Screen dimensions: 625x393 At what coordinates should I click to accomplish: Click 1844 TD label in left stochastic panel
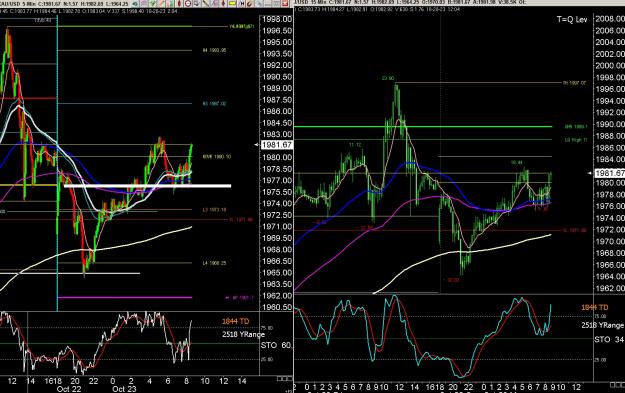(x=235, y=321)
